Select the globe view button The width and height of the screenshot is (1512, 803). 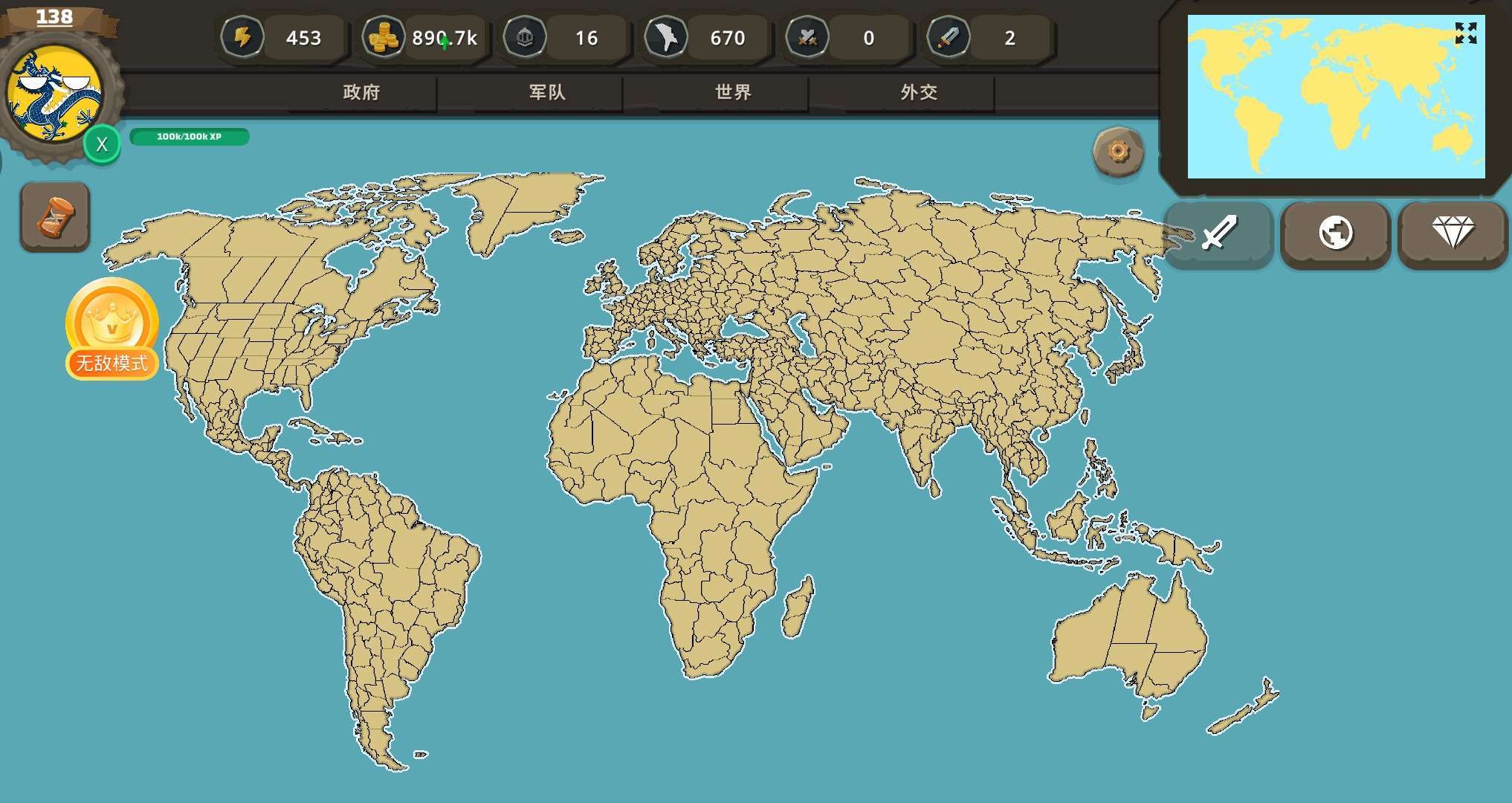tap(1336, 233)
